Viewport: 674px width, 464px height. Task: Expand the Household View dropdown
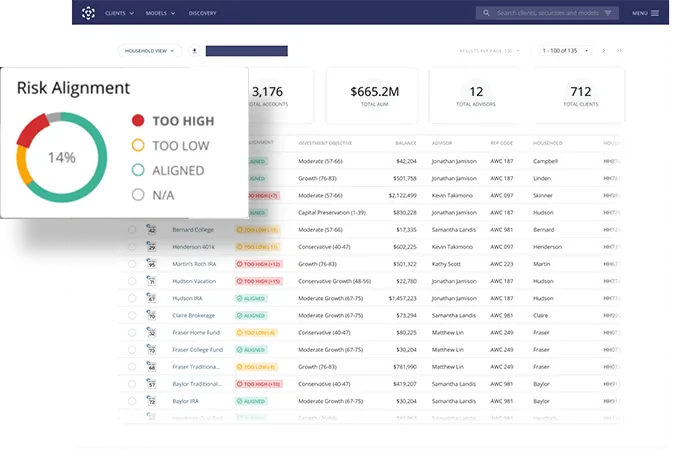click(149, 50)
